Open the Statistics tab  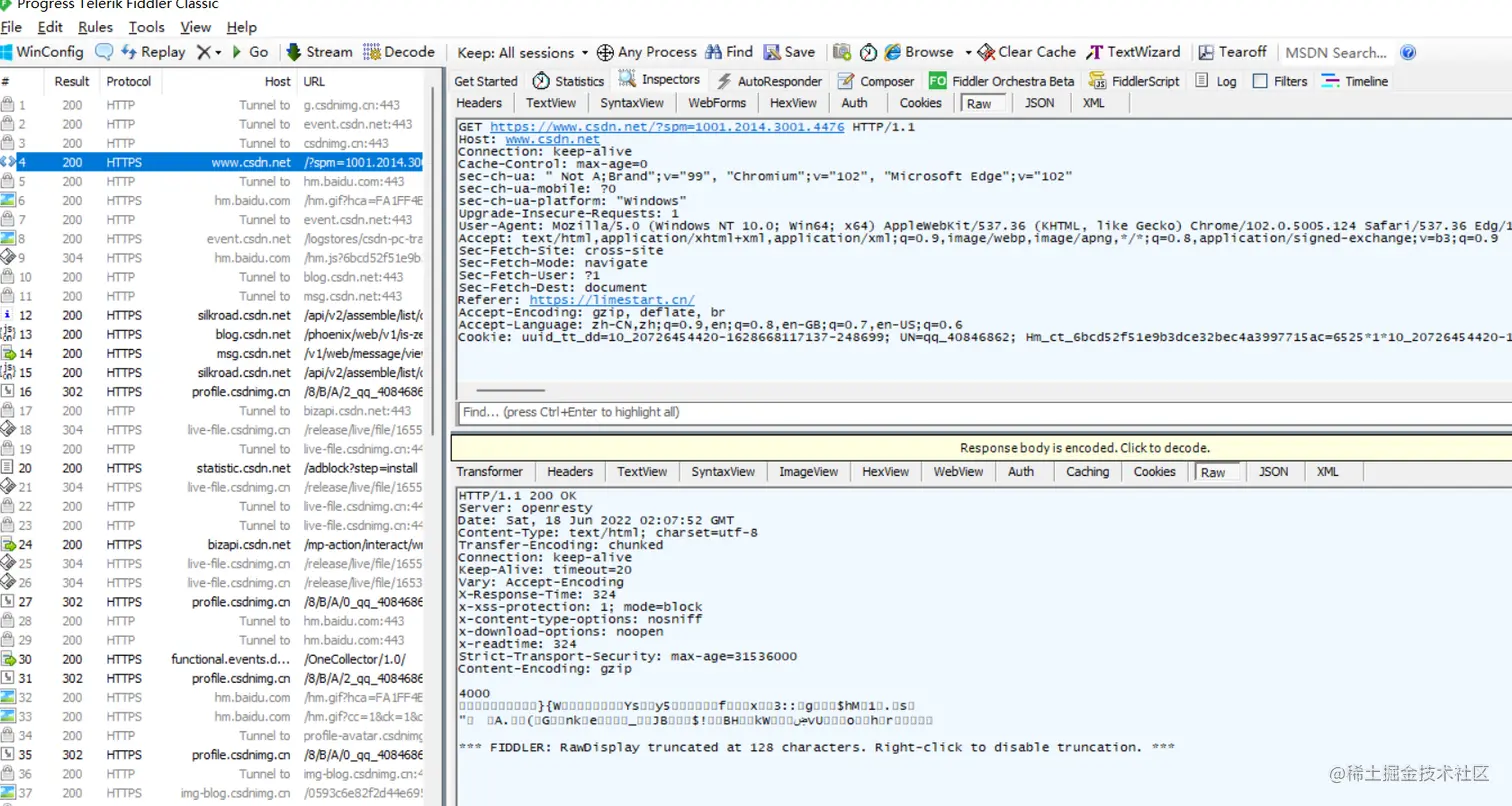point(568,81)
